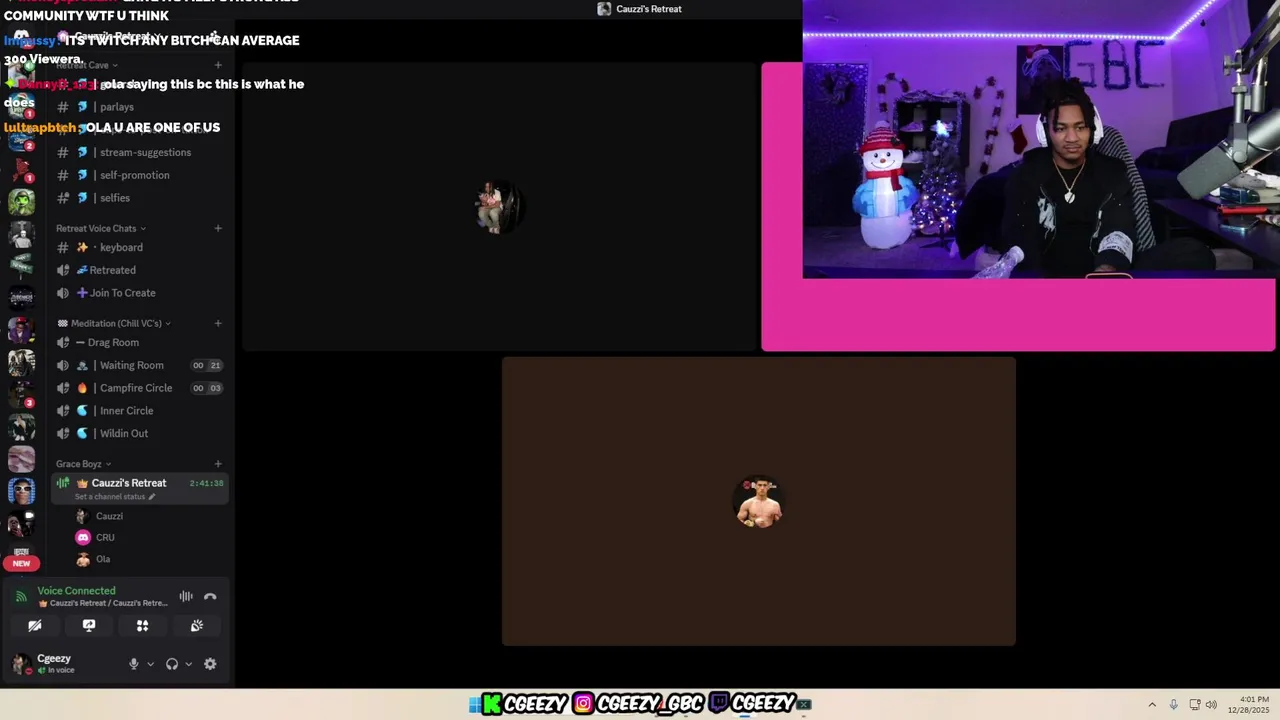Click Cauzzi's Retreat title at call top
Screen dimensions: 1280x720
click(x=649, y=9)
